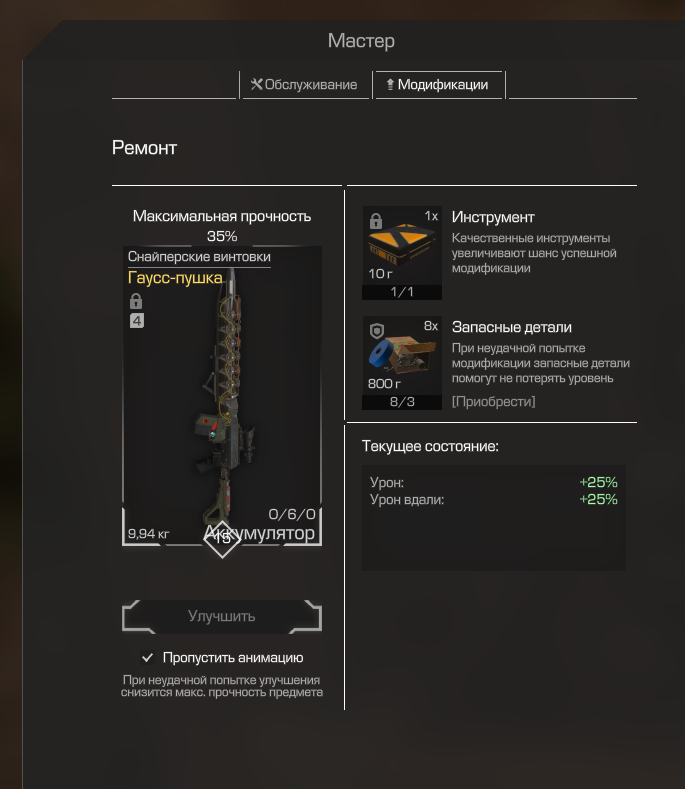The width and height of the screenshot is (685, 789).
Task: Click the diamond 15 badge under weapon
Action: pyautogui.click(x=222, y=538)
